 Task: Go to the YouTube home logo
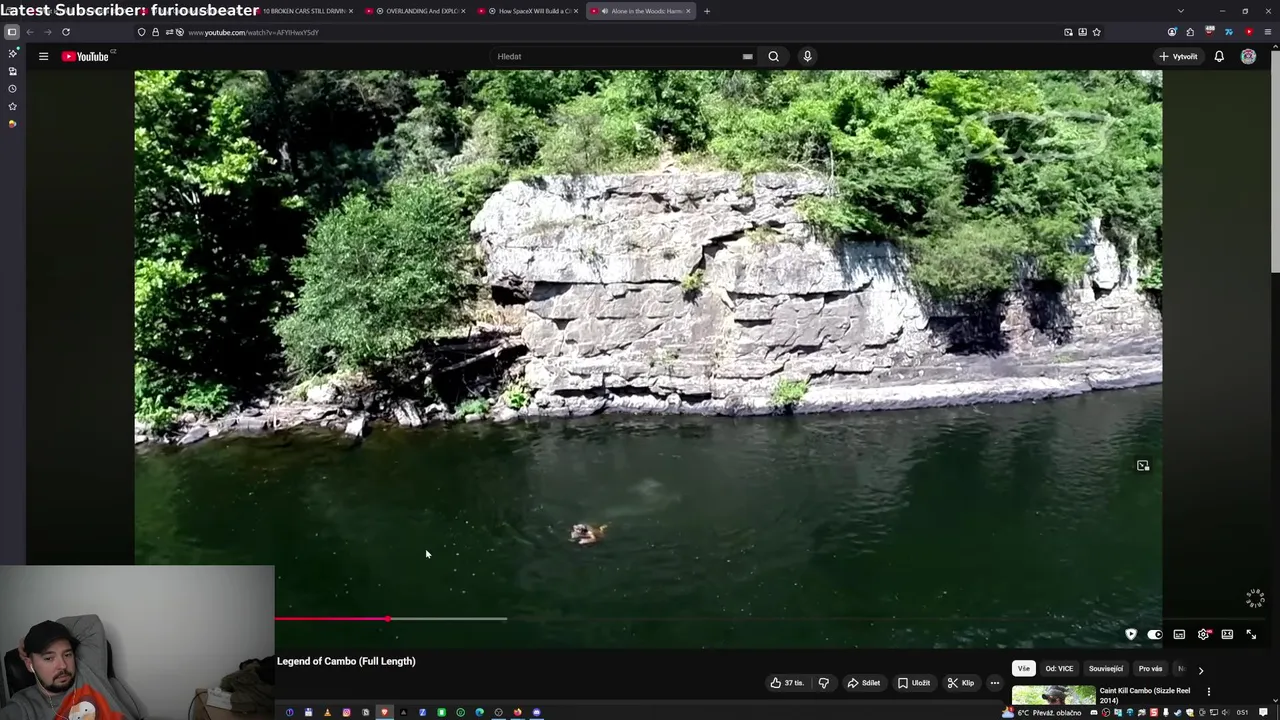(x=86, y=56)
